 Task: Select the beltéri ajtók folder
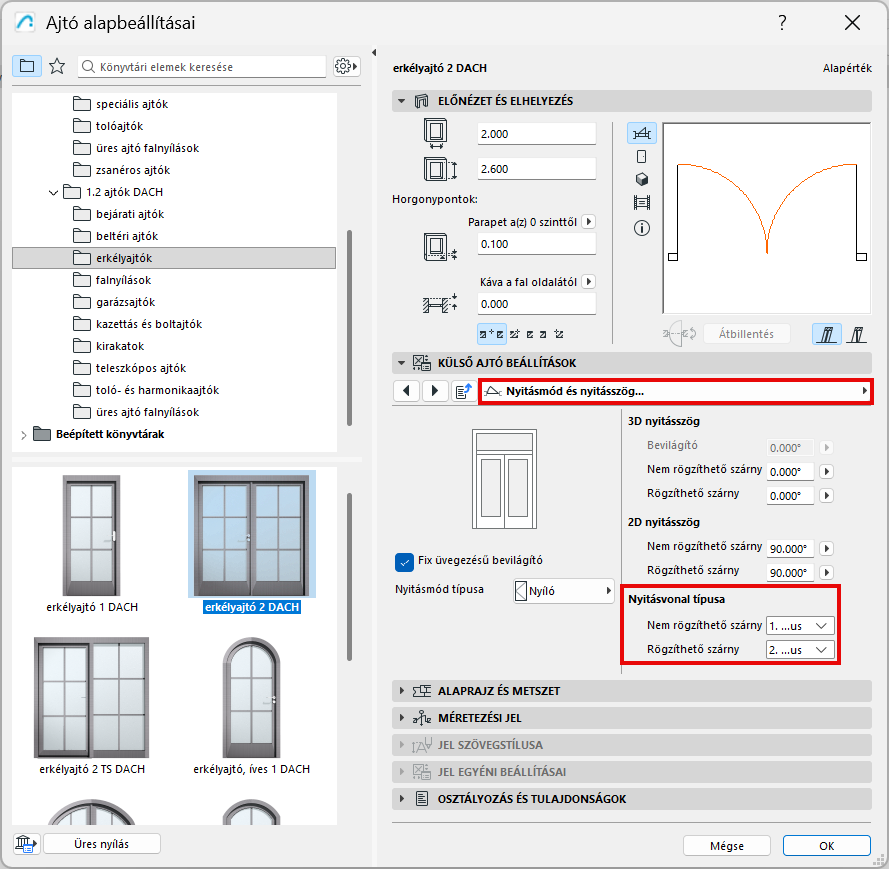click(127, 236)
